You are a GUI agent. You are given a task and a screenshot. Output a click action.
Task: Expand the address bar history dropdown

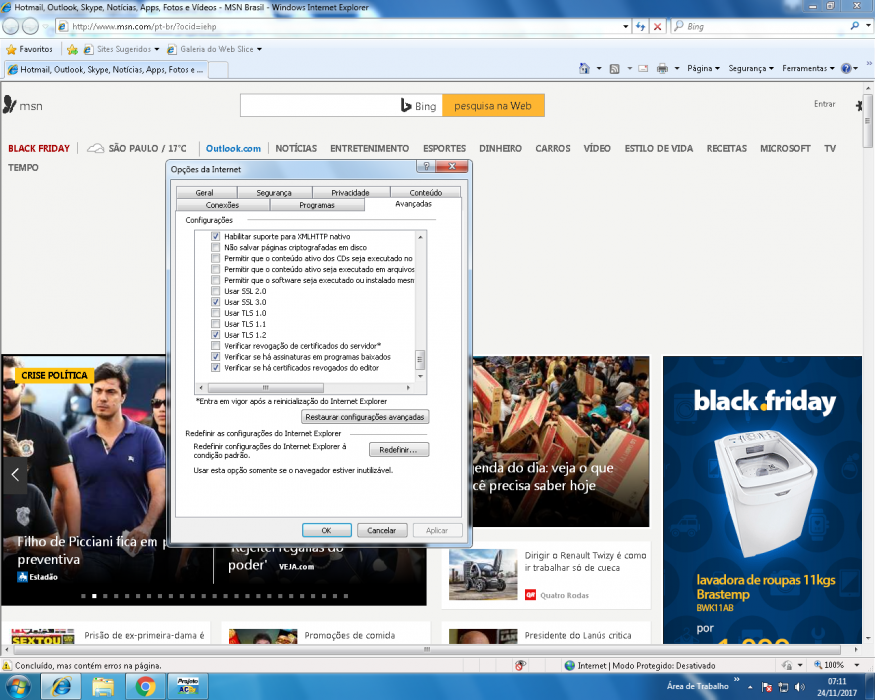coord(626,26)
